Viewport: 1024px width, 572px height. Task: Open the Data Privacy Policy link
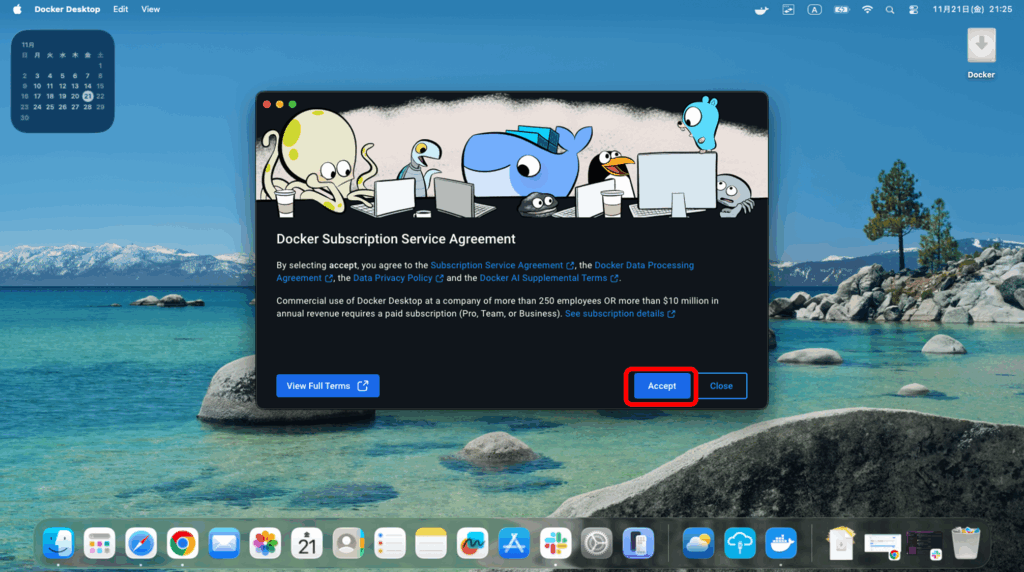click(x=393, y=278)
